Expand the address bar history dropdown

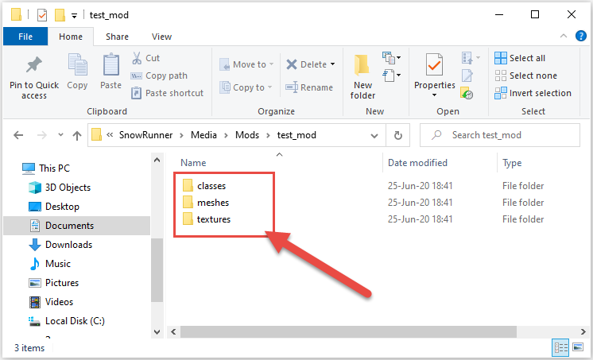(374, 135)
